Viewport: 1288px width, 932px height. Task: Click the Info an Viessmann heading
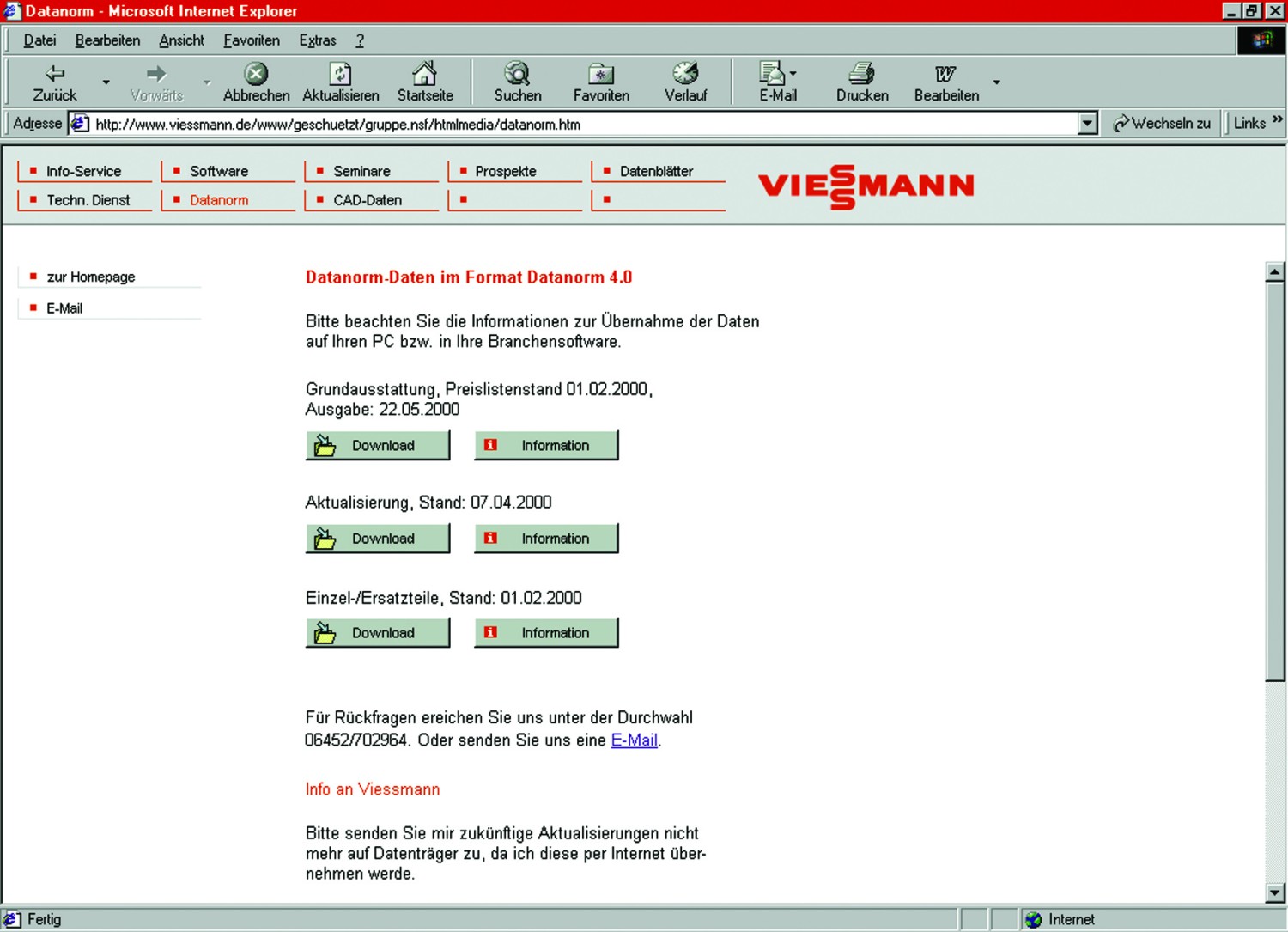[373, 789]
